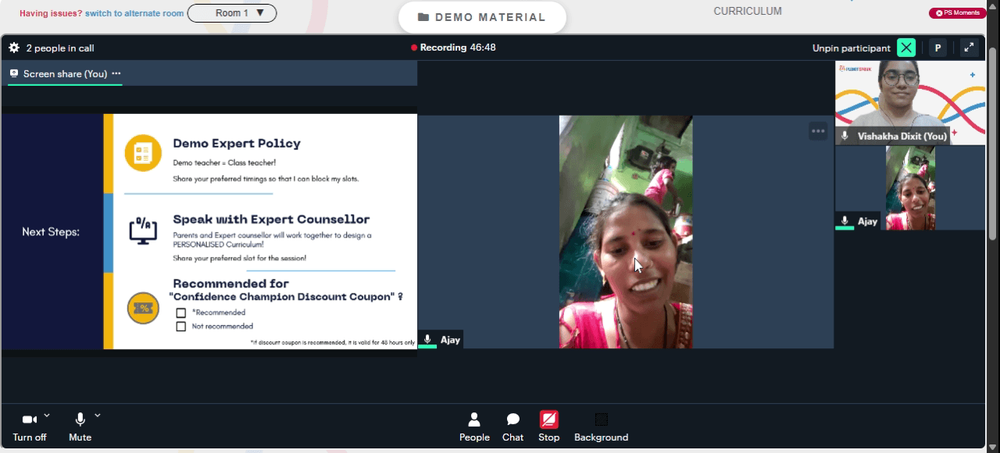Screen dimensions: 1000x453
Task: Click the '2 people in call' text
Action: pos(60,48)
